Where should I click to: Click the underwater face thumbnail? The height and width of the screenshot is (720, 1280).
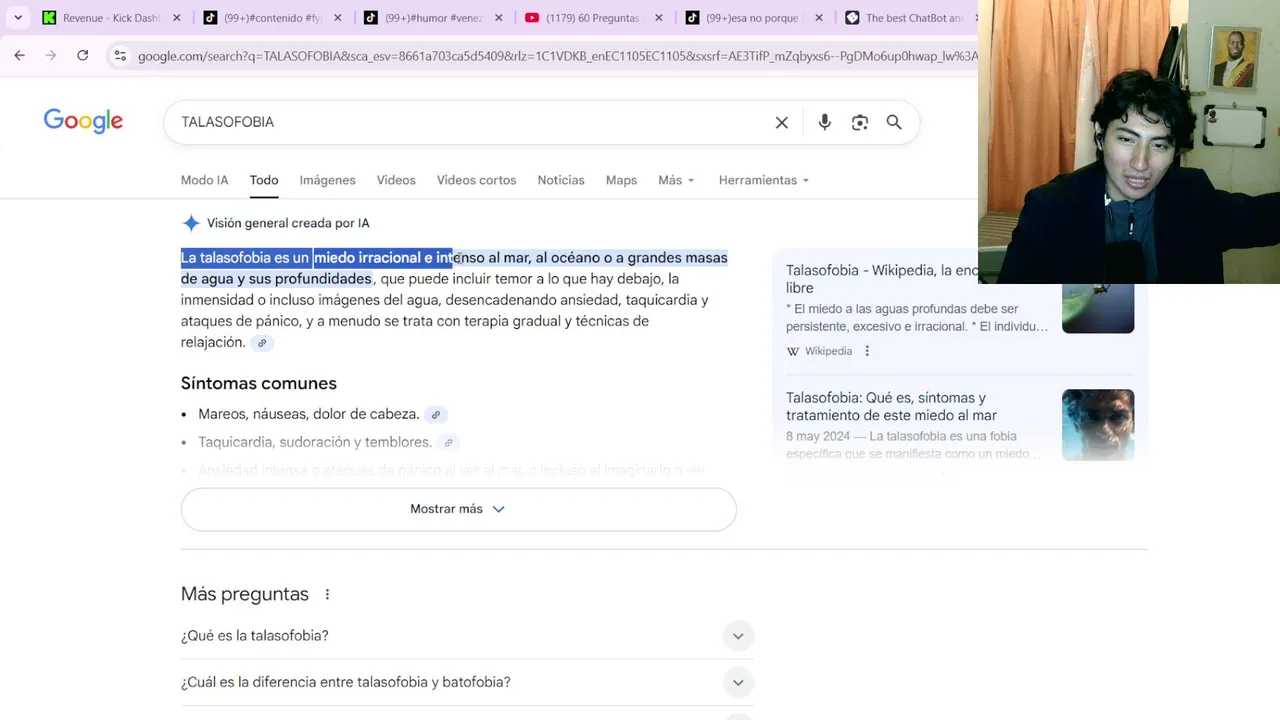[x=1098, y=425]
